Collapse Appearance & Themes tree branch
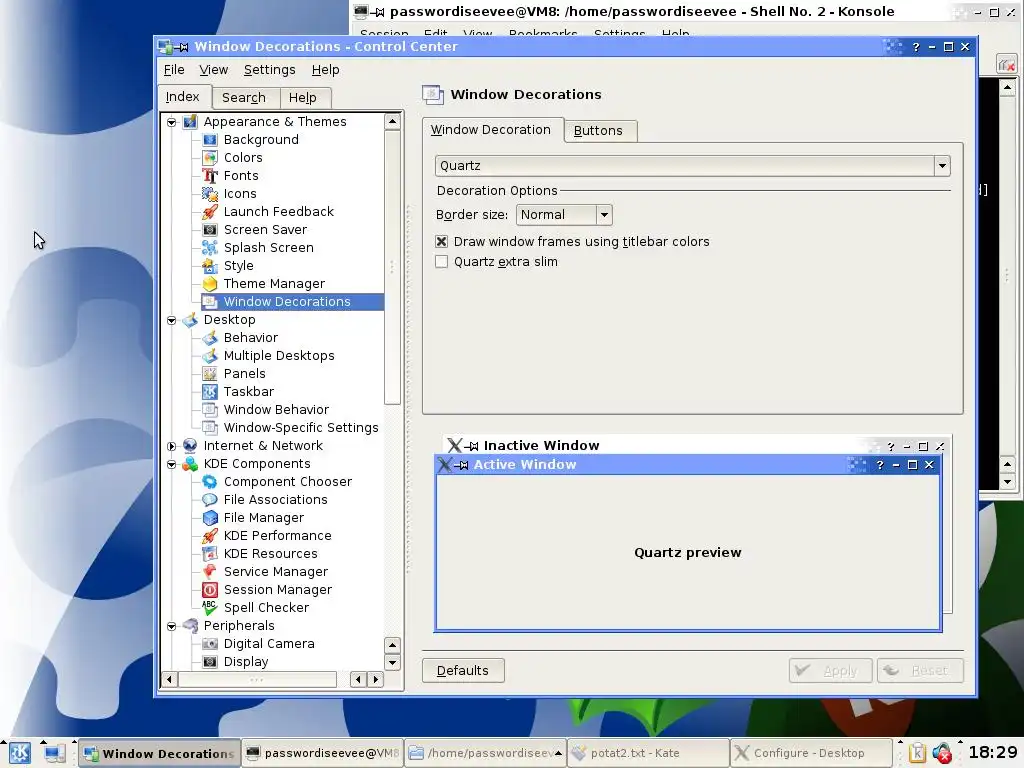Screen dimensions: 1024x768 [x=171, y=122]
